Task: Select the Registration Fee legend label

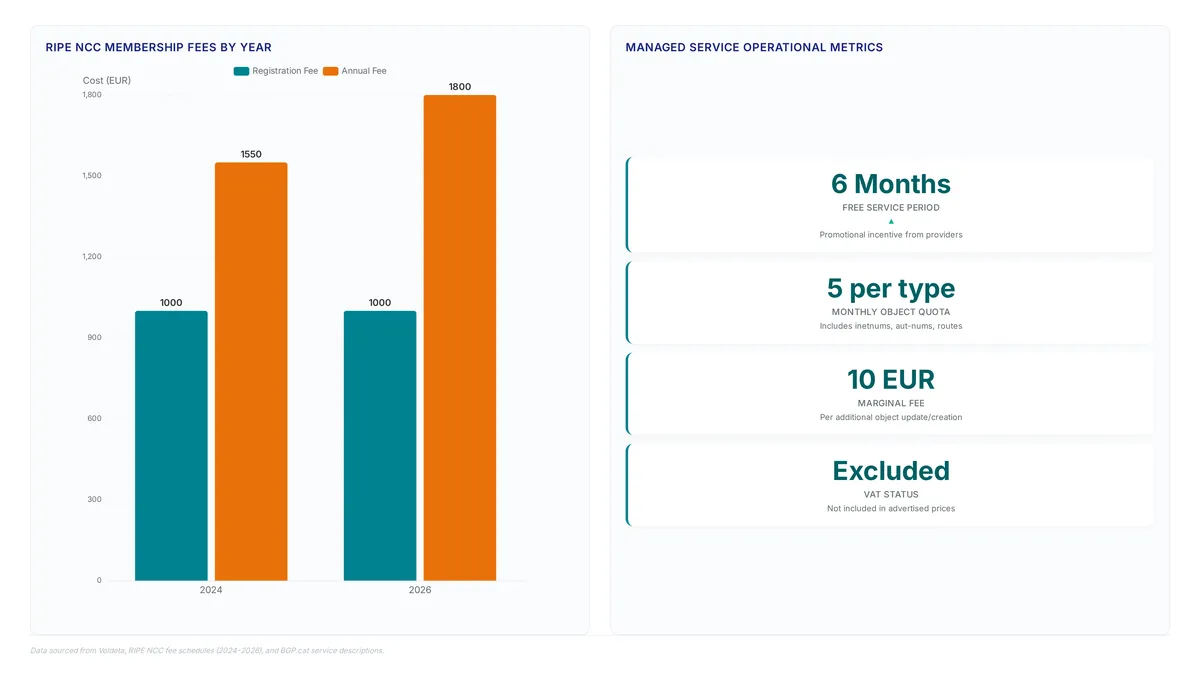Action: point(285,71)
